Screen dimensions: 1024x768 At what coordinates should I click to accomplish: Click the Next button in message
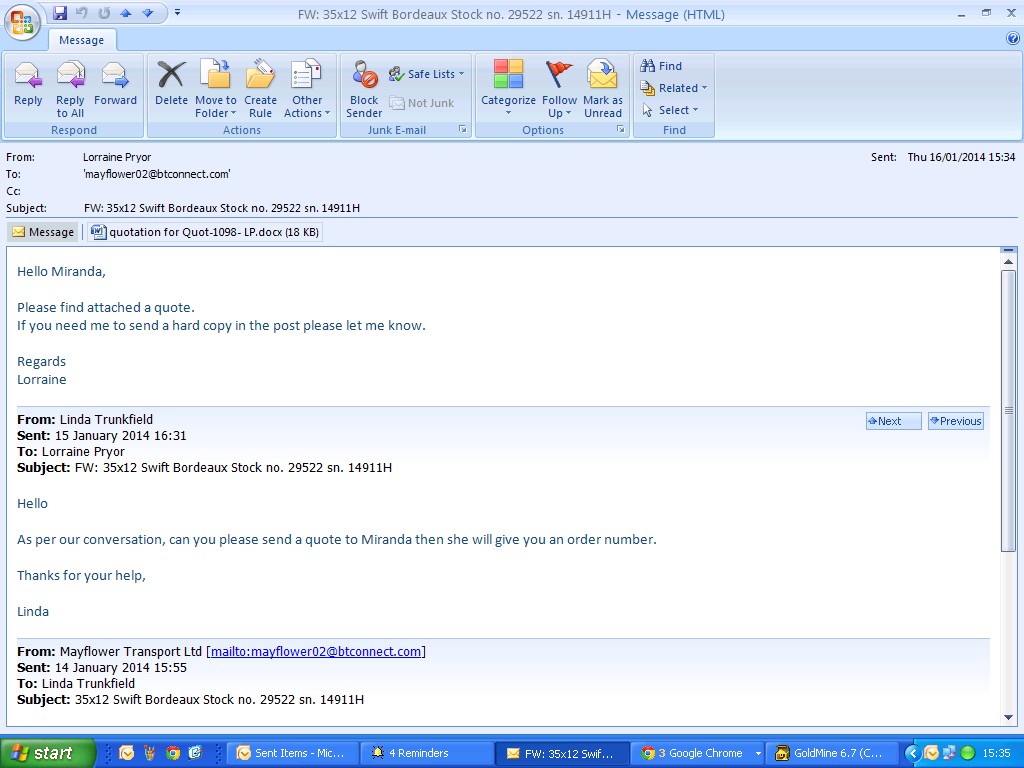[x=892, y=421]
